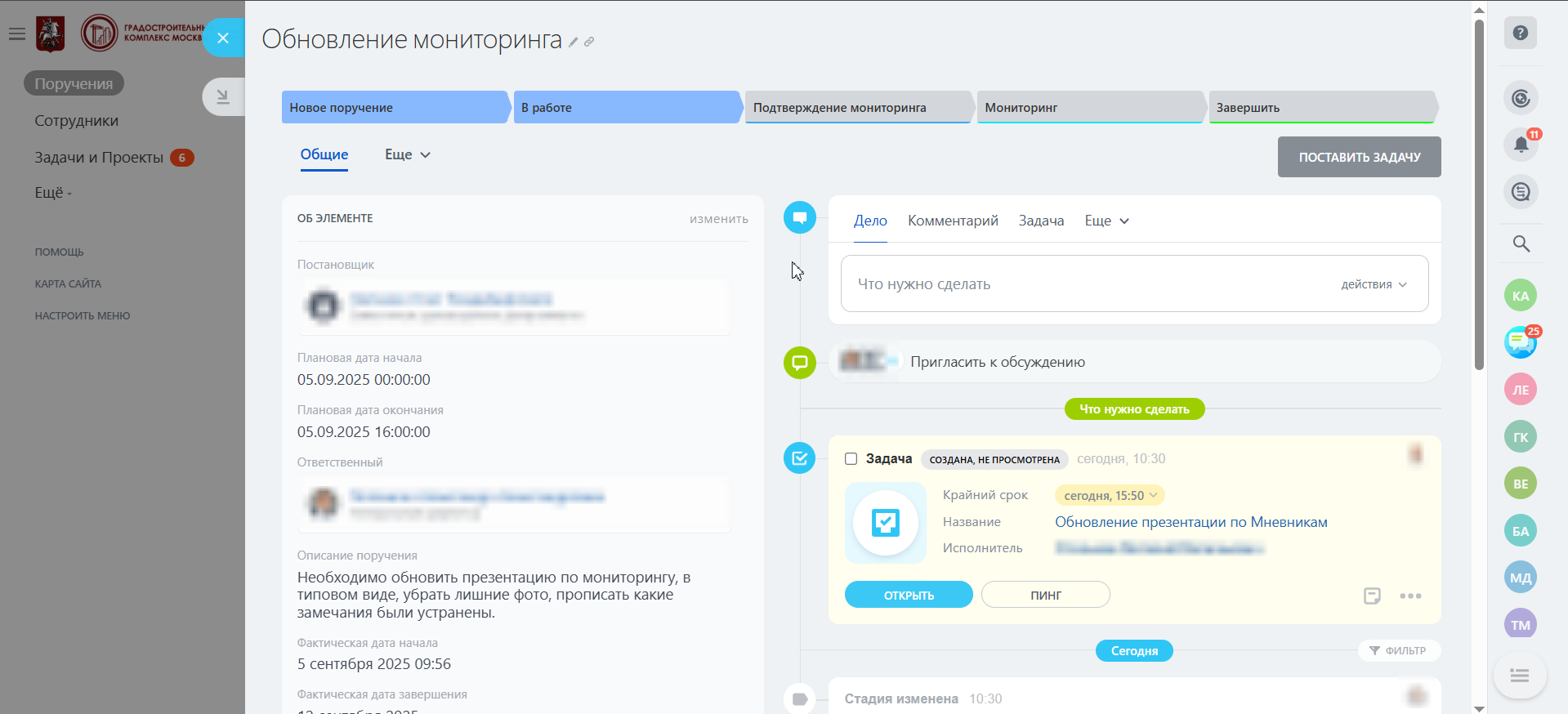Click the Сегодня date badge
The image size is (1568, 714).
pos(1134,650)
